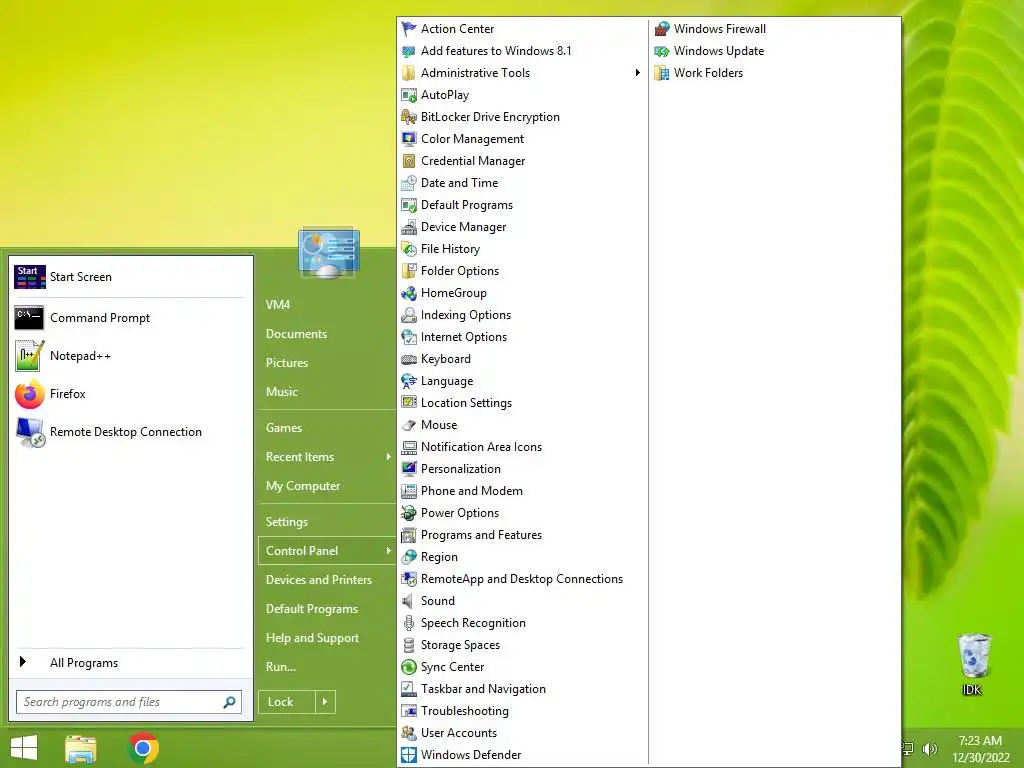
Task: Open BitLocker Drive Encryption key icon
Action: pos(409,117)
